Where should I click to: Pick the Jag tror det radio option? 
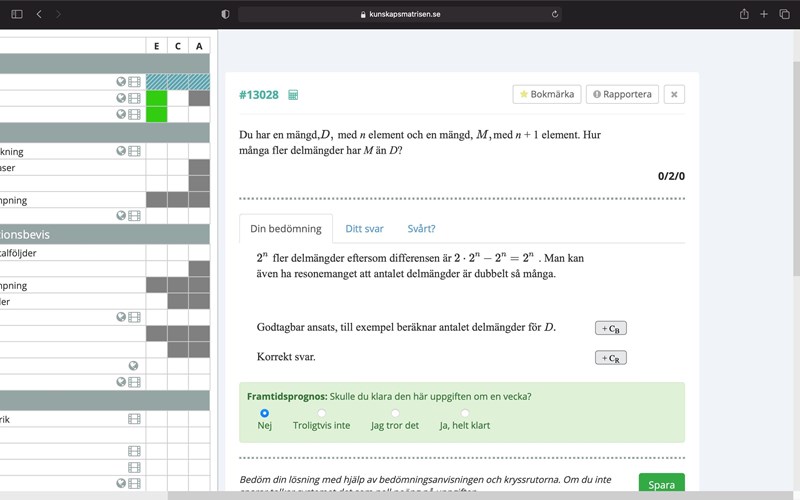(x=395, y=412)
